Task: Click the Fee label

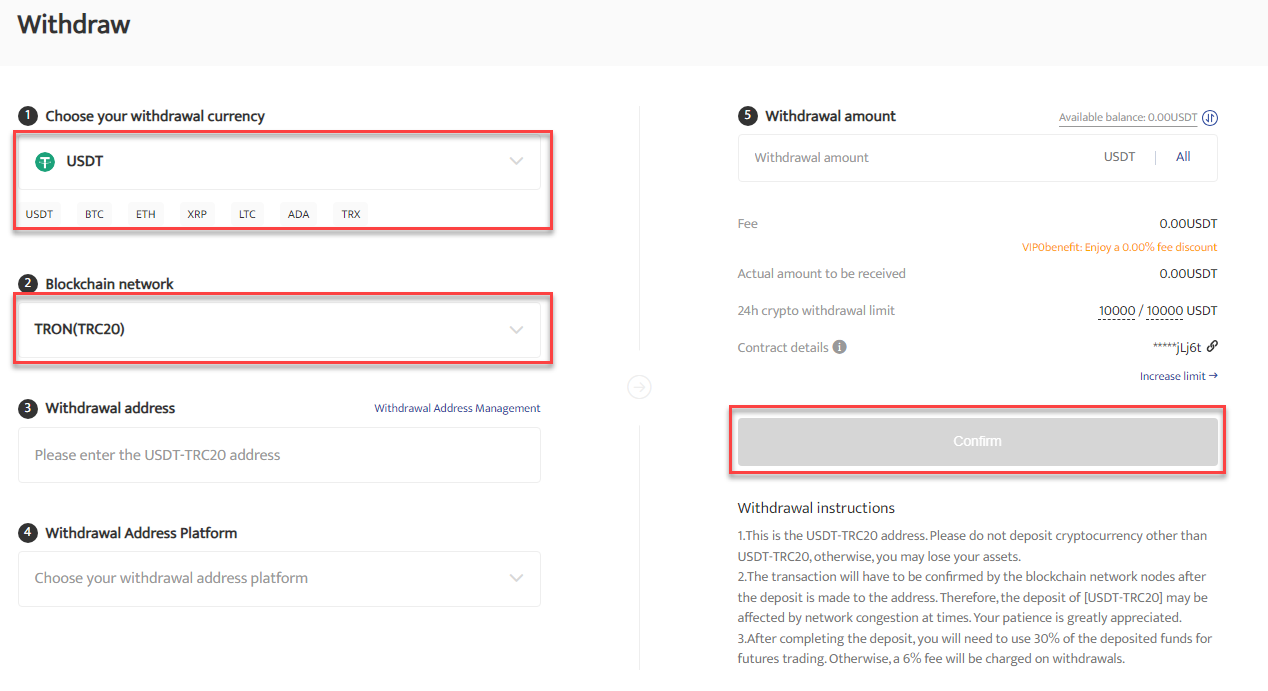Action: (x=748, y=224)
